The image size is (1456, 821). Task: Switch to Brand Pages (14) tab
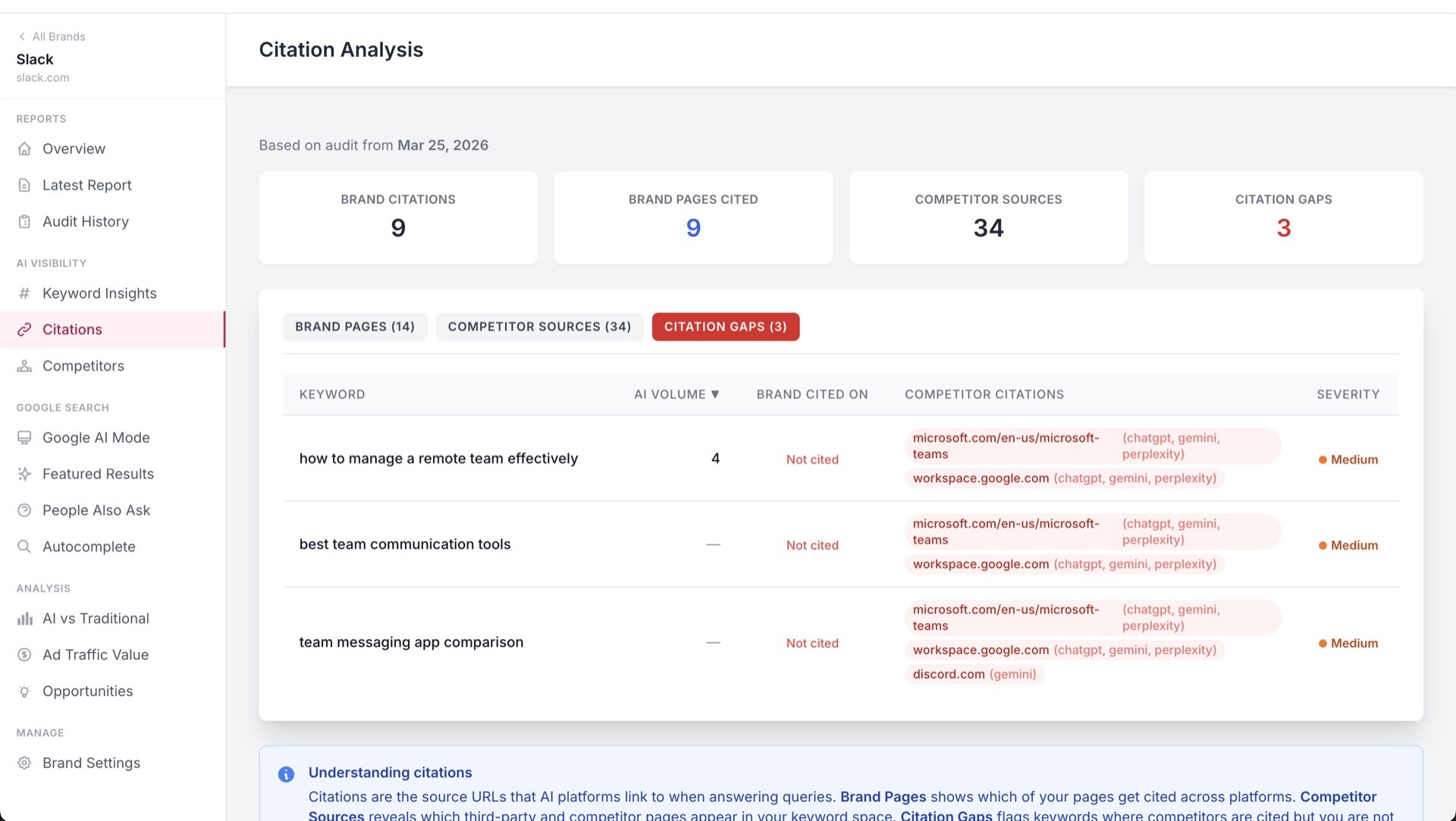tap(355, 327)
